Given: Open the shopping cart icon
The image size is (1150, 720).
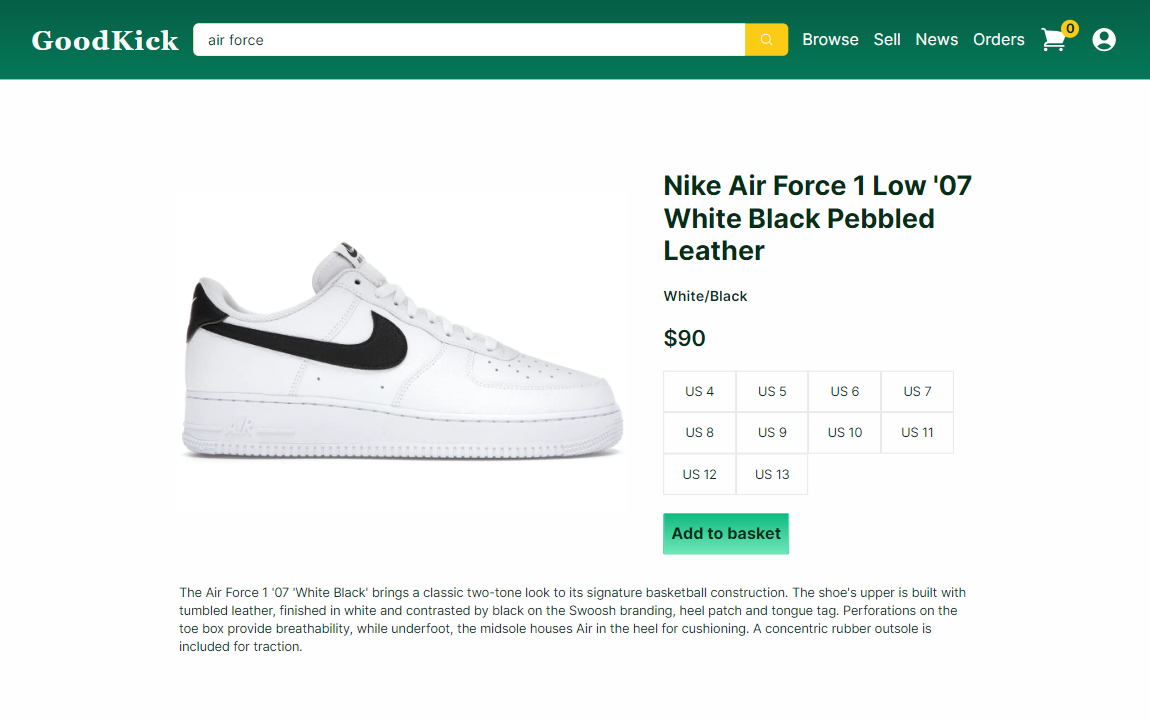Looking at the screenshot, I should tap(1054, 40).
